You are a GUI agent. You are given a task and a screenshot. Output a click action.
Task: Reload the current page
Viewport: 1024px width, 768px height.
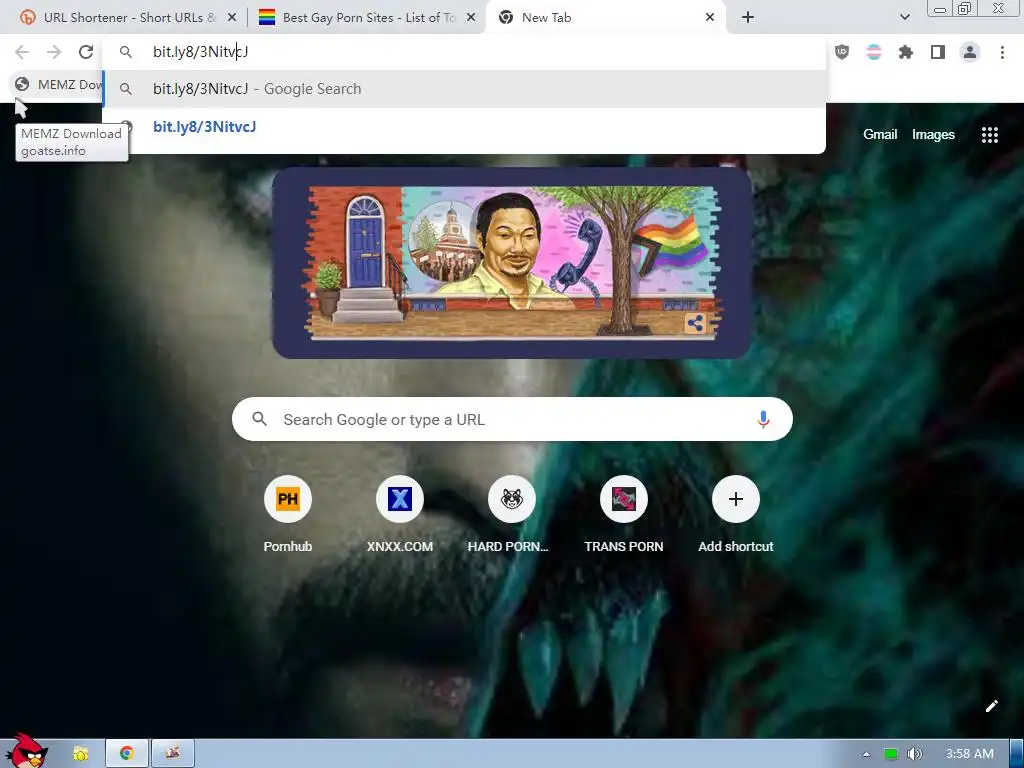[86, 52]
